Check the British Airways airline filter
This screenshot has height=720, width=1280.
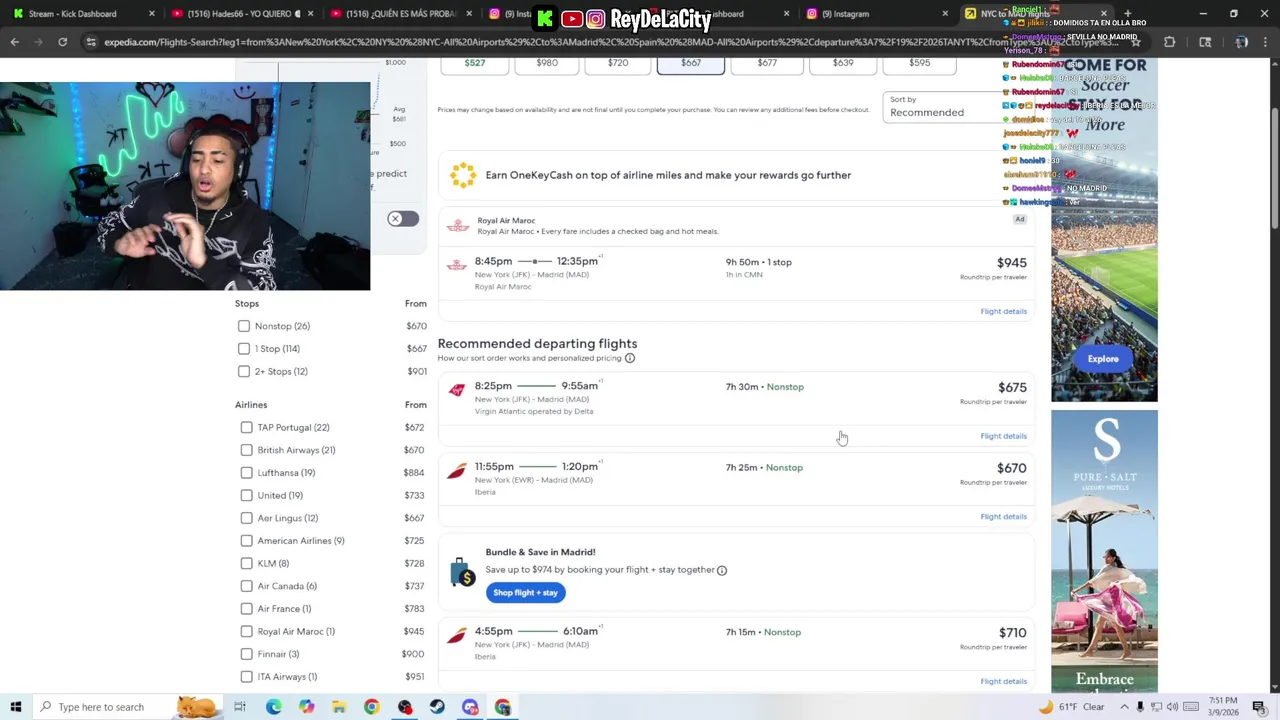pyautogui.click(x=247, y=450)
